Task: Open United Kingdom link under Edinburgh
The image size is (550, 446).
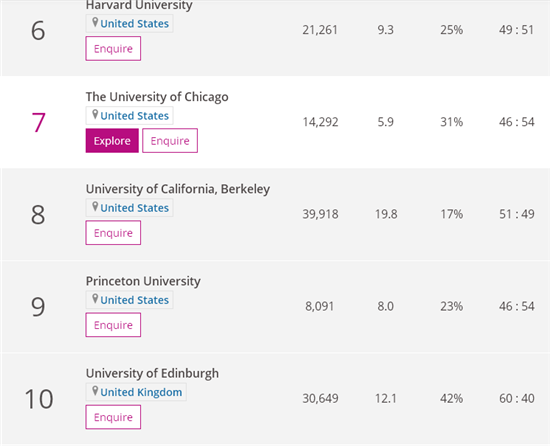Action: point(141,392)
